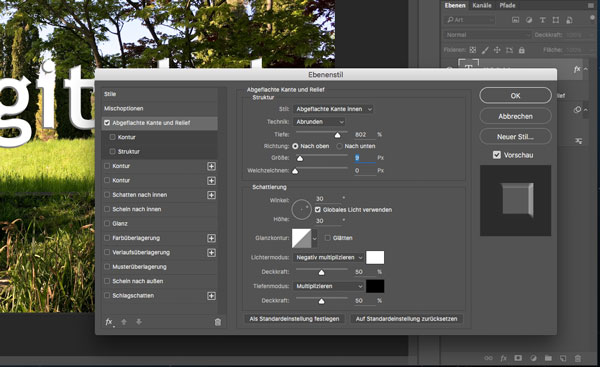Viewport: 600px width, 367px height.
Task: Click the white Lichtermodus color swatch
Action: pos(375,258)
